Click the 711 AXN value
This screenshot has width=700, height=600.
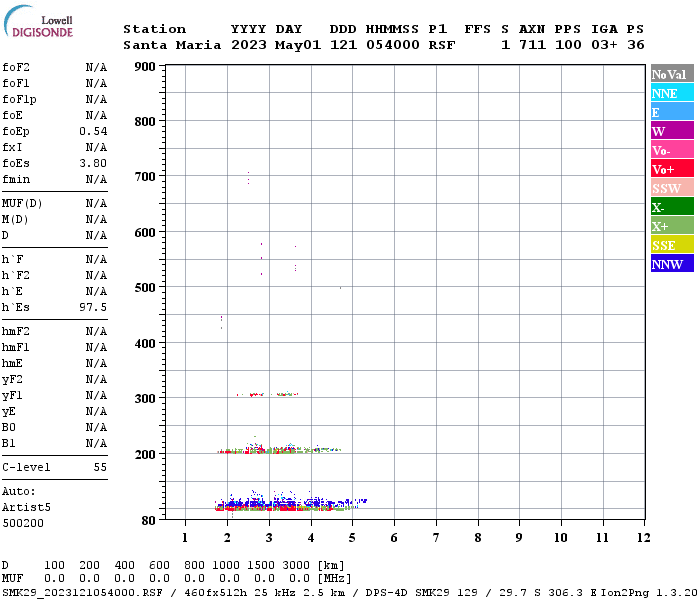[x=533, y=45]
